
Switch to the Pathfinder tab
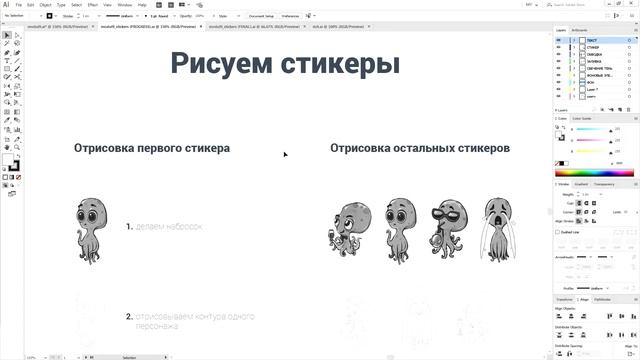pyautogui.click(x=602, y=299)
